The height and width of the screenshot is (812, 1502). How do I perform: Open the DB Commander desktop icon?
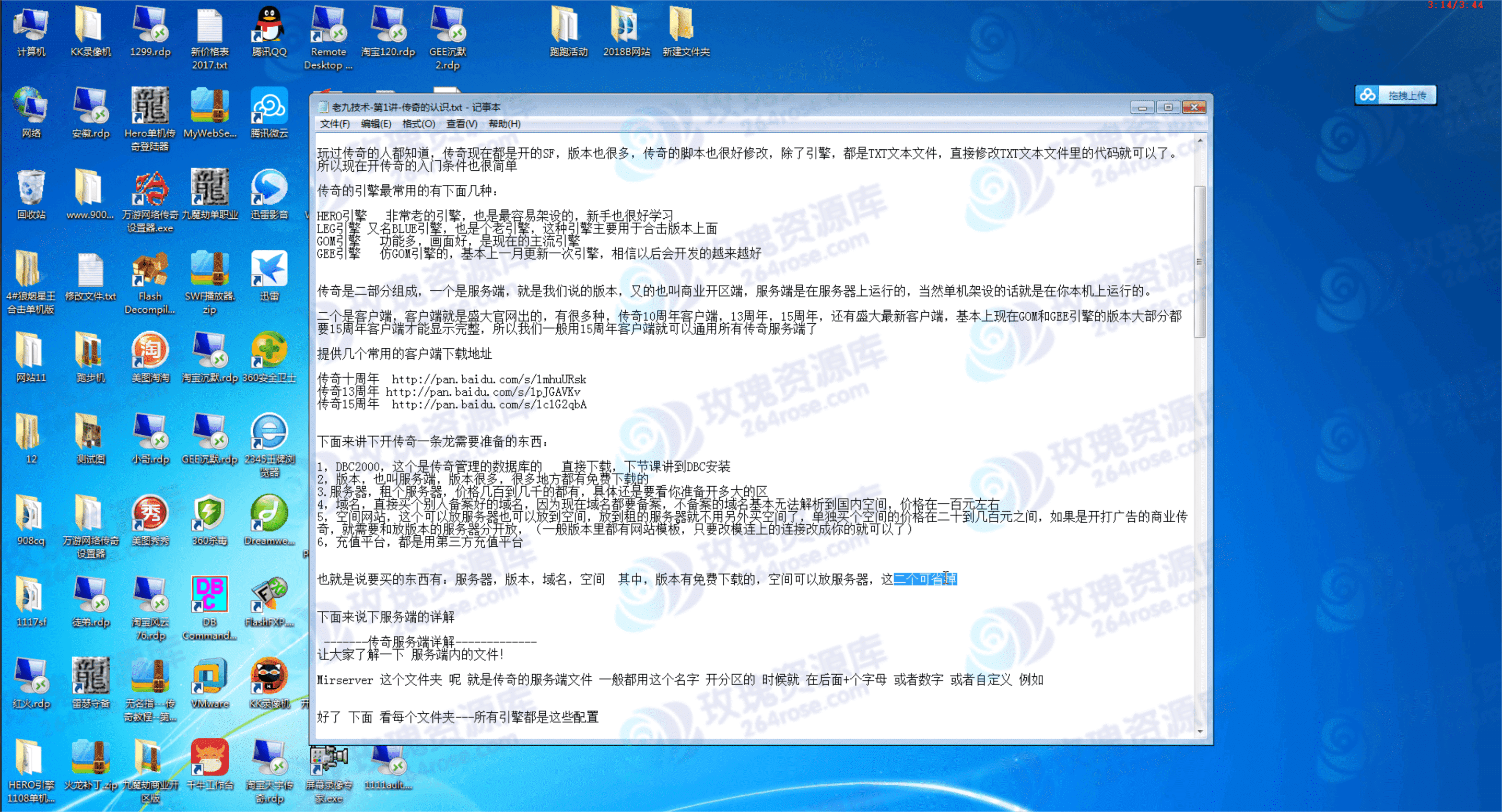pos(209,596)
